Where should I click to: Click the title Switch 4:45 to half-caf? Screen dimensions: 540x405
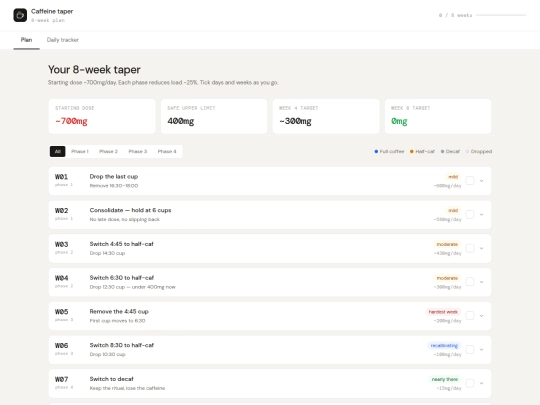click(121, 244)
